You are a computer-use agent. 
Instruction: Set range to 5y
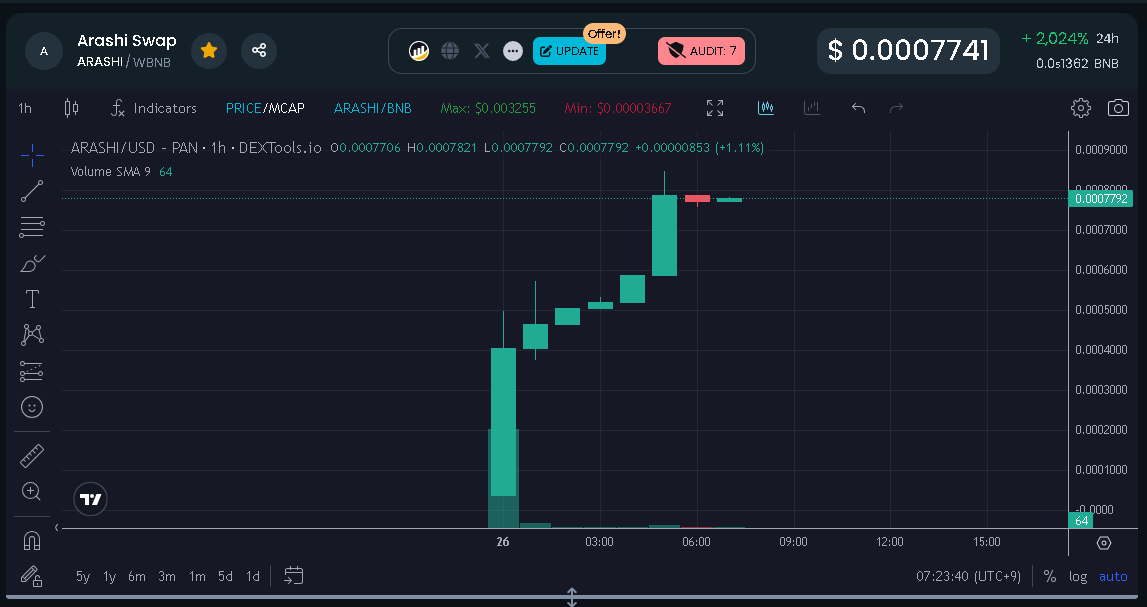[x=83, y=576]
